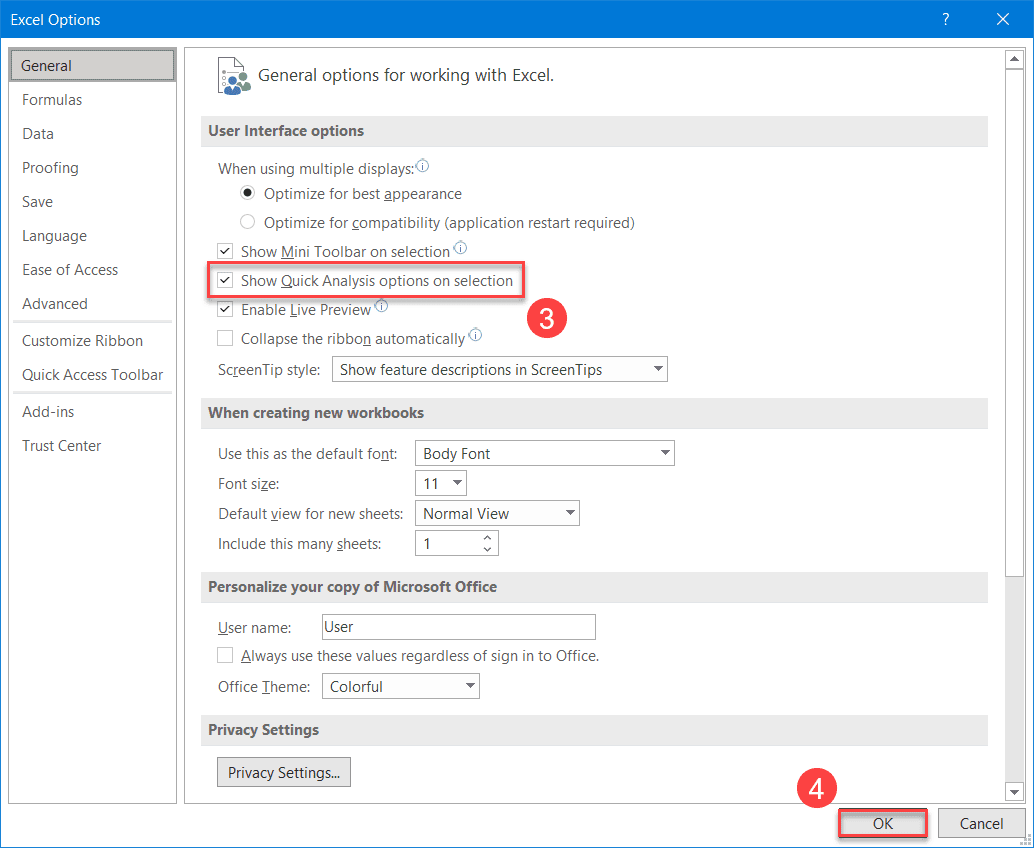Open Default view for new sheets dropdown
The height and width of the screenshot is (848, 1034).
coord(497,514)
